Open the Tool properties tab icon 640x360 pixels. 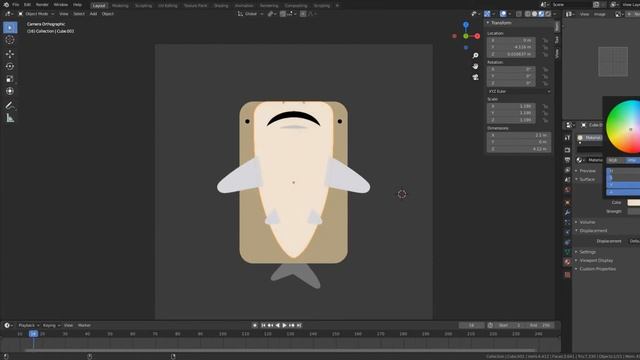(567, 138)
